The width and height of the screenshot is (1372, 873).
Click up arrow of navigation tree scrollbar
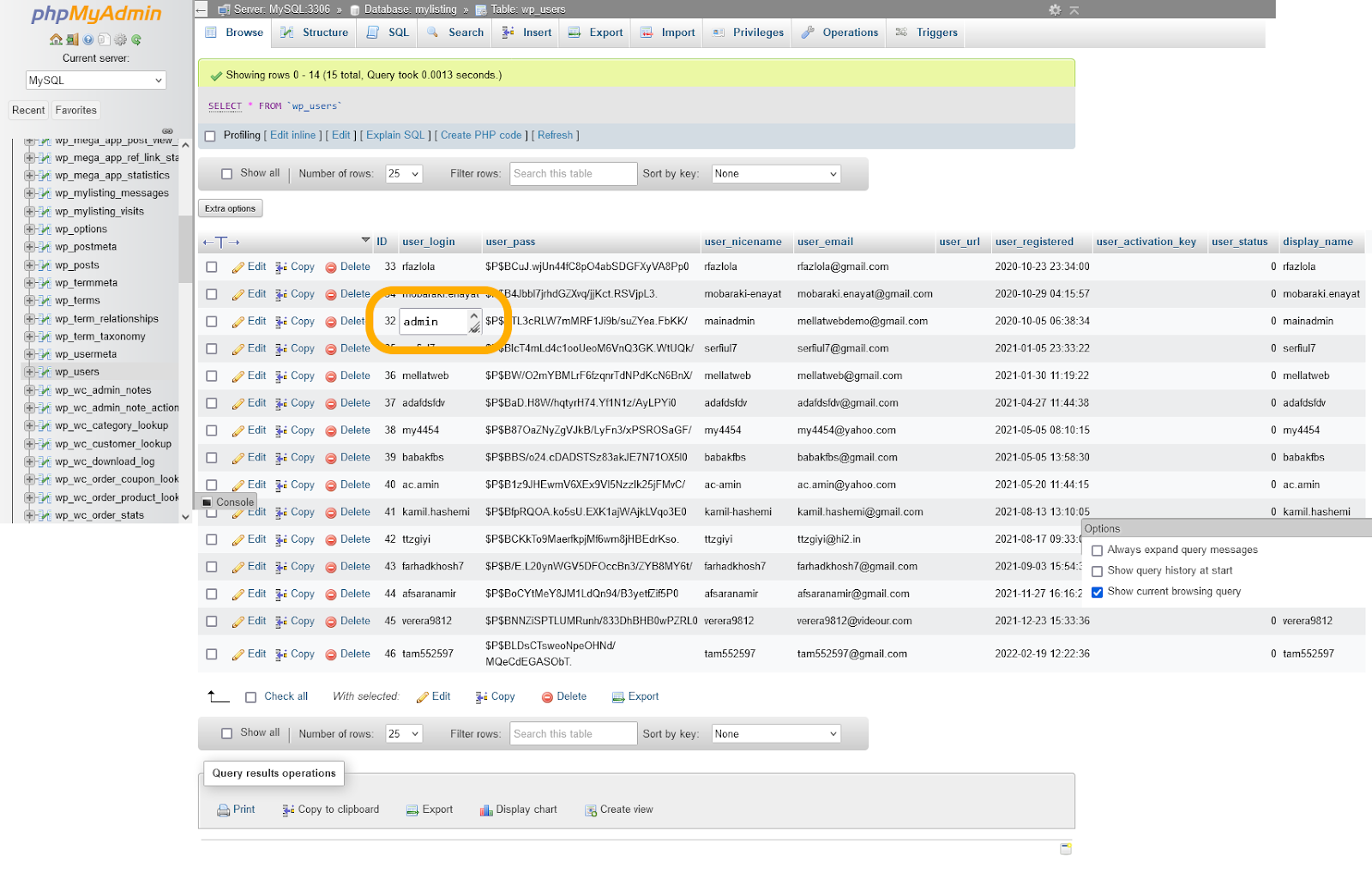185,145
